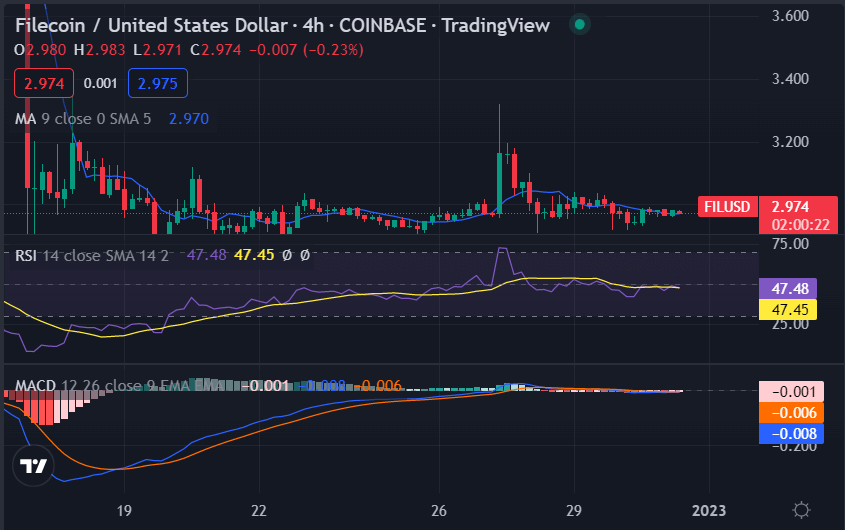Click the spread value 0.001
The height and width of the screenshot is (530, 845).
(100, 83)
